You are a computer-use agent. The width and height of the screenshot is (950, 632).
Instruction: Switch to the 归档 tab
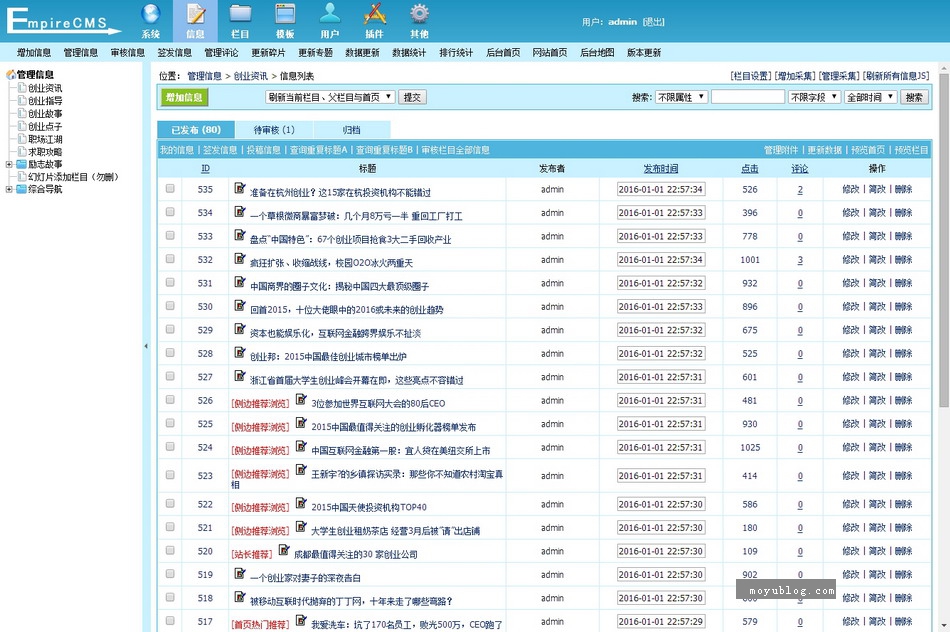[351, 130]
